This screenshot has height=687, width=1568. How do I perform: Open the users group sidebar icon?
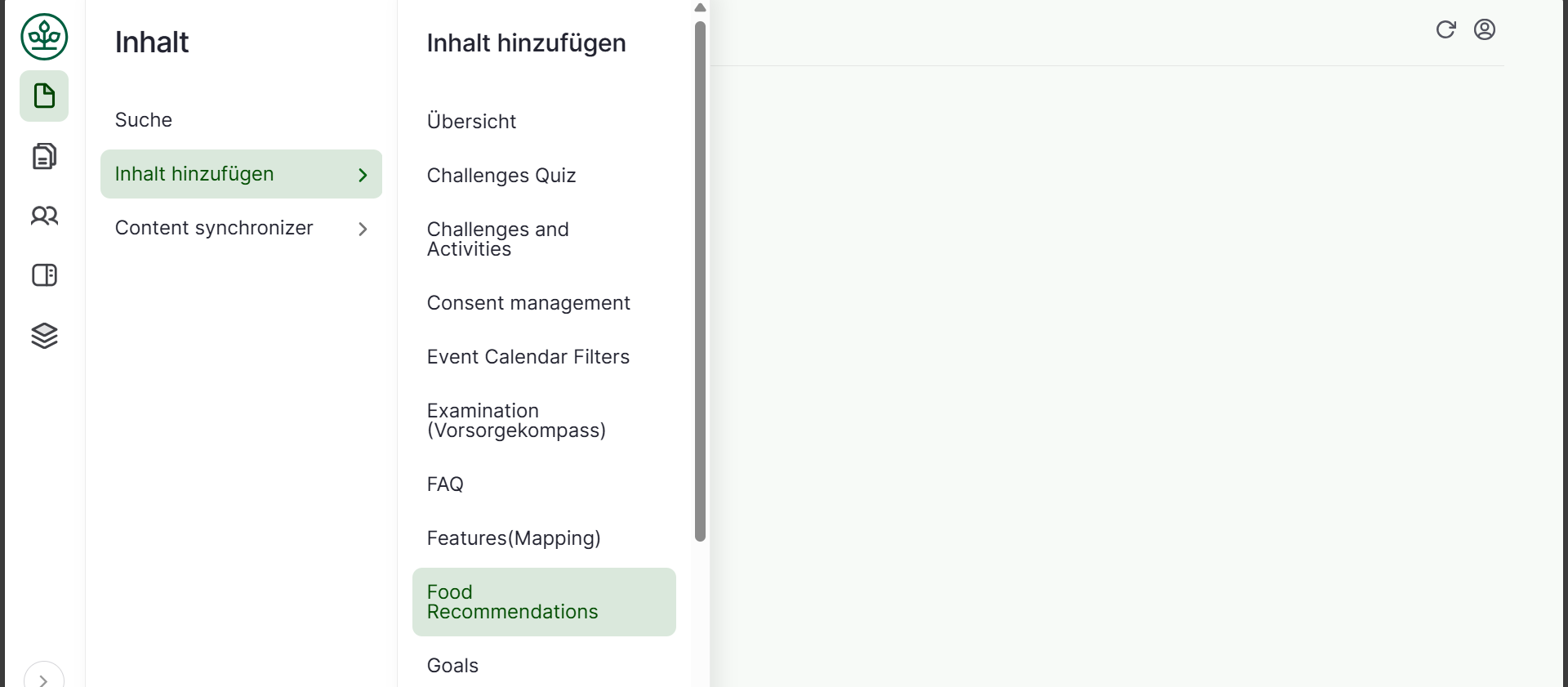tap(44, 216)
